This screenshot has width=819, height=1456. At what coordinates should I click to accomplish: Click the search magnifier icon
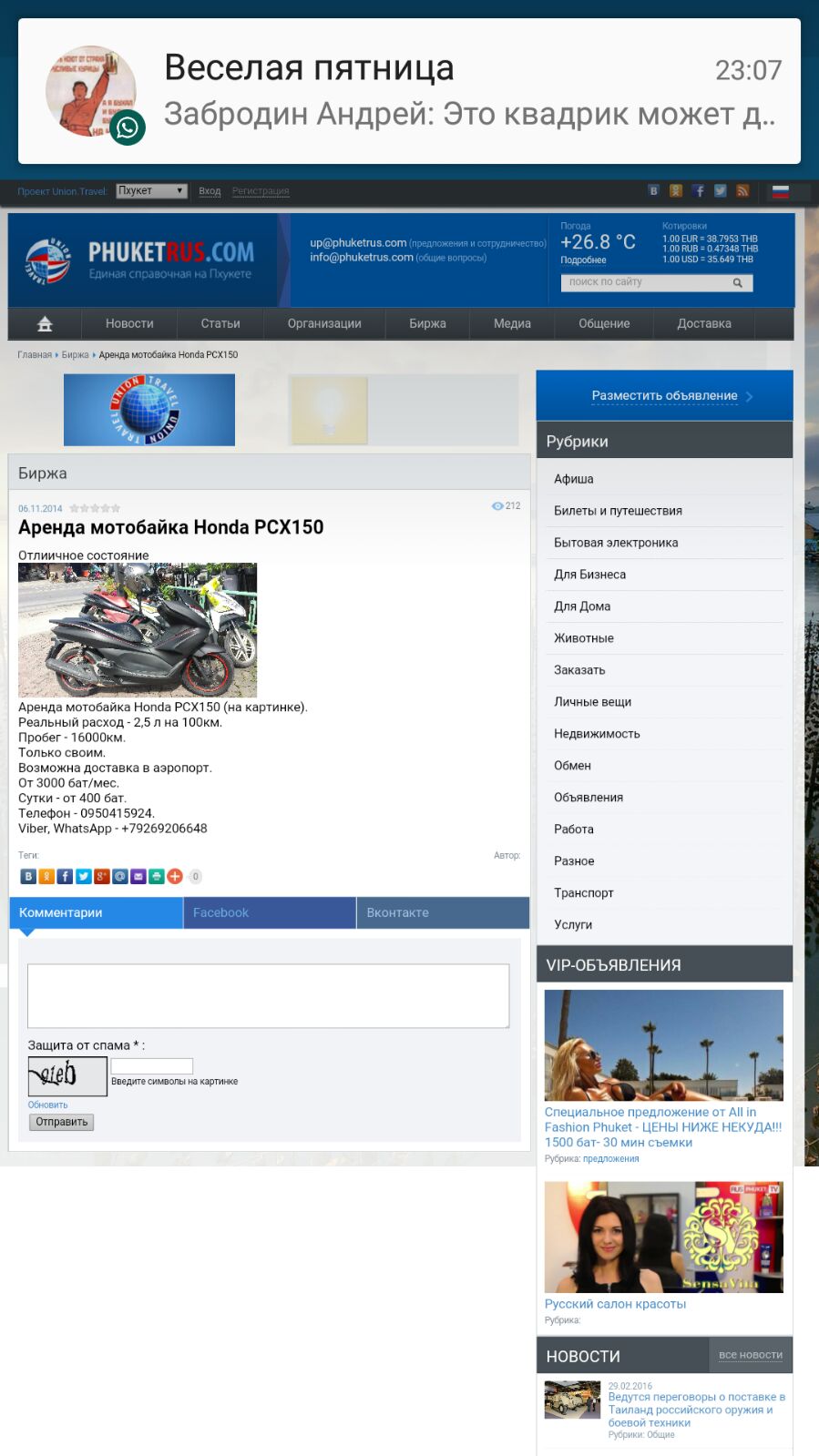tap(737, 283)
